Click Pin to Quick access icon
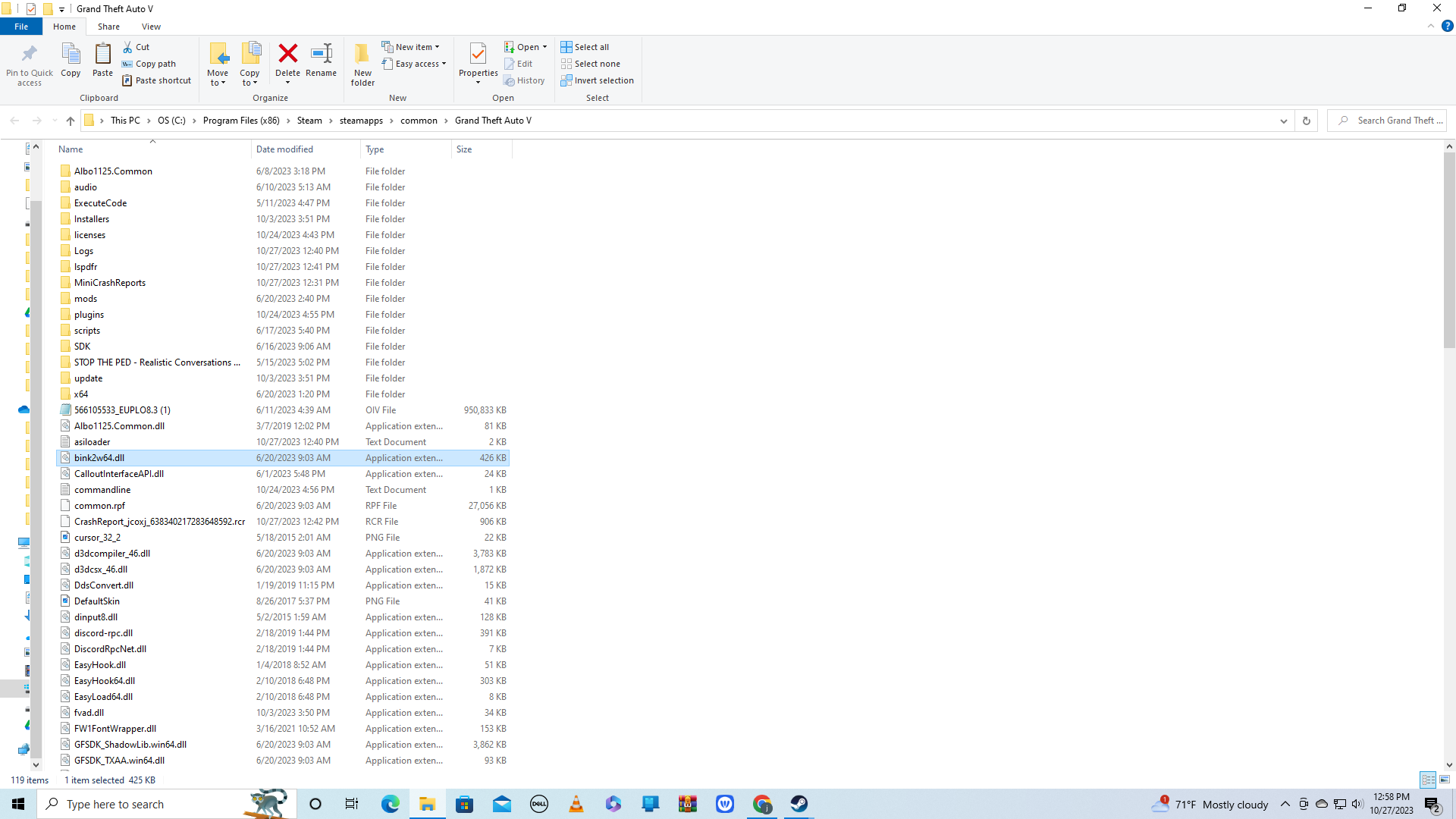The image size is (1456, 819). pyautogui.click(x=30, y=54)
